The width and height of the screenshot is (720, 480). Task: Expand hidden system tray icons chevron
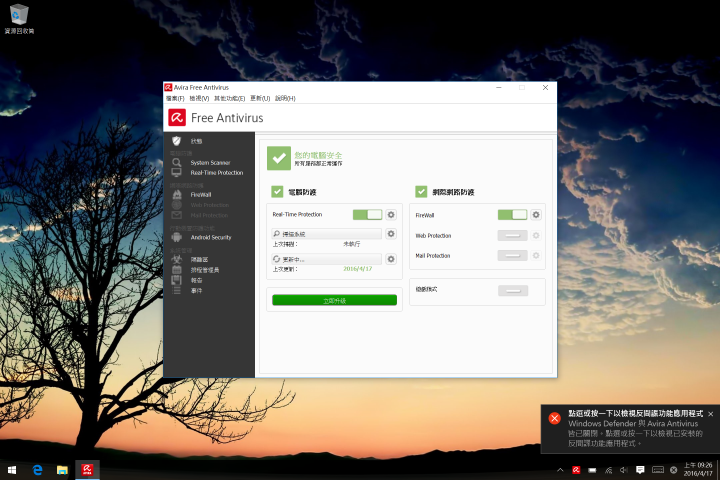(x=560, y=470)
